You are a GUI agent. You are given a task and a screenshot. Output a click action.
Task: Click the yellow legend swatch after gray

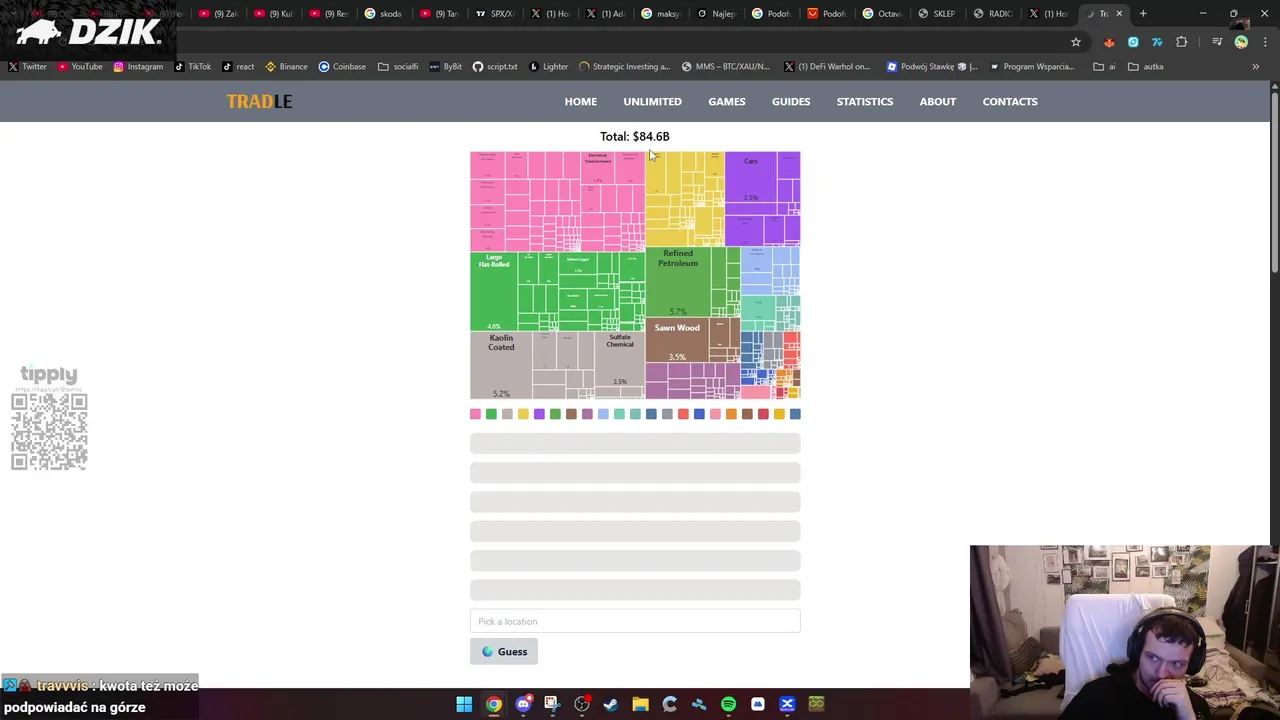523,414
